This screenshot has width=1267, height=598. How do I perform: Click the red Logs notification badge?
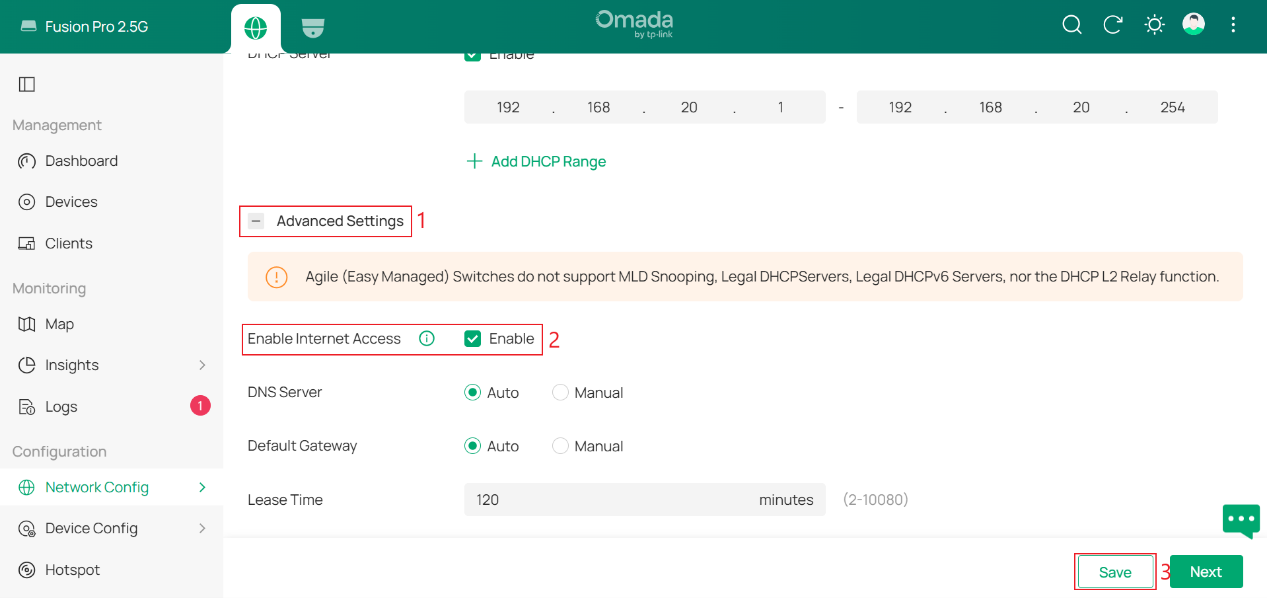click(200, 406)
